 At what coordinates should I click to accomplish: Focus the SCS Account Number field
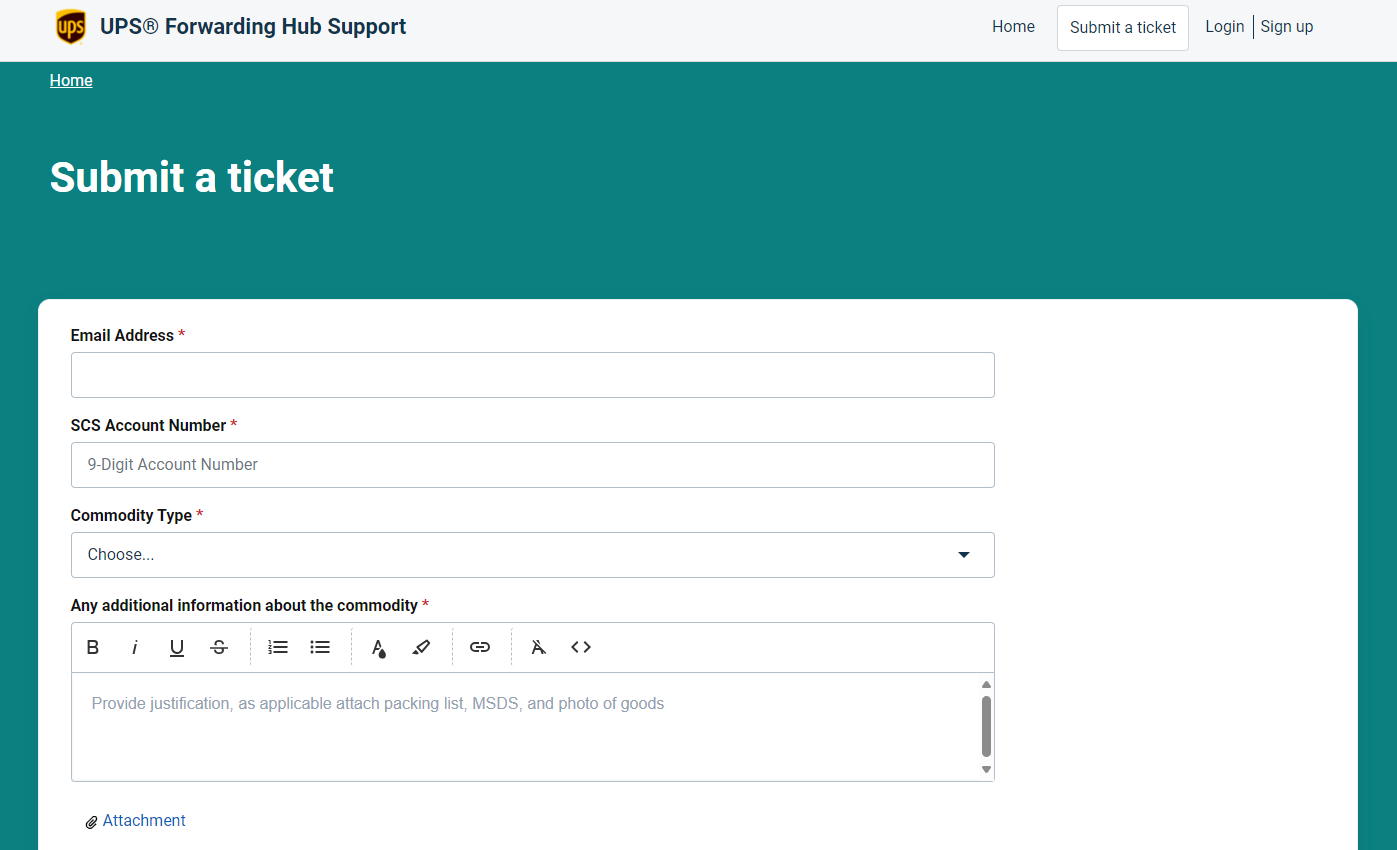pos(532,465)
